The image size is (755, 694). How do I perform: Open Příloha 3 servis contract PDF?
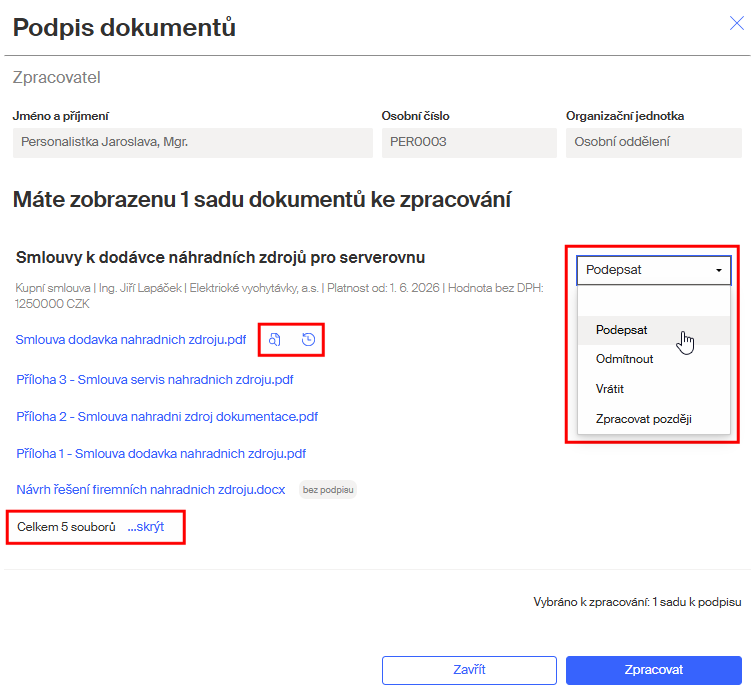click(x=155, y=380)
